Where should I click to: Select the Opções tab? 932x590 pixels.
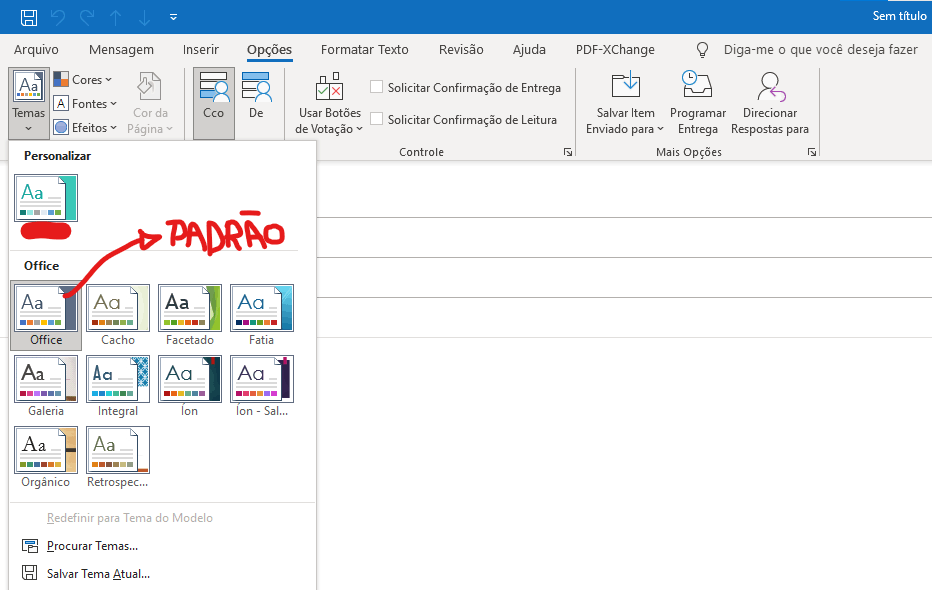pos(269,49)
